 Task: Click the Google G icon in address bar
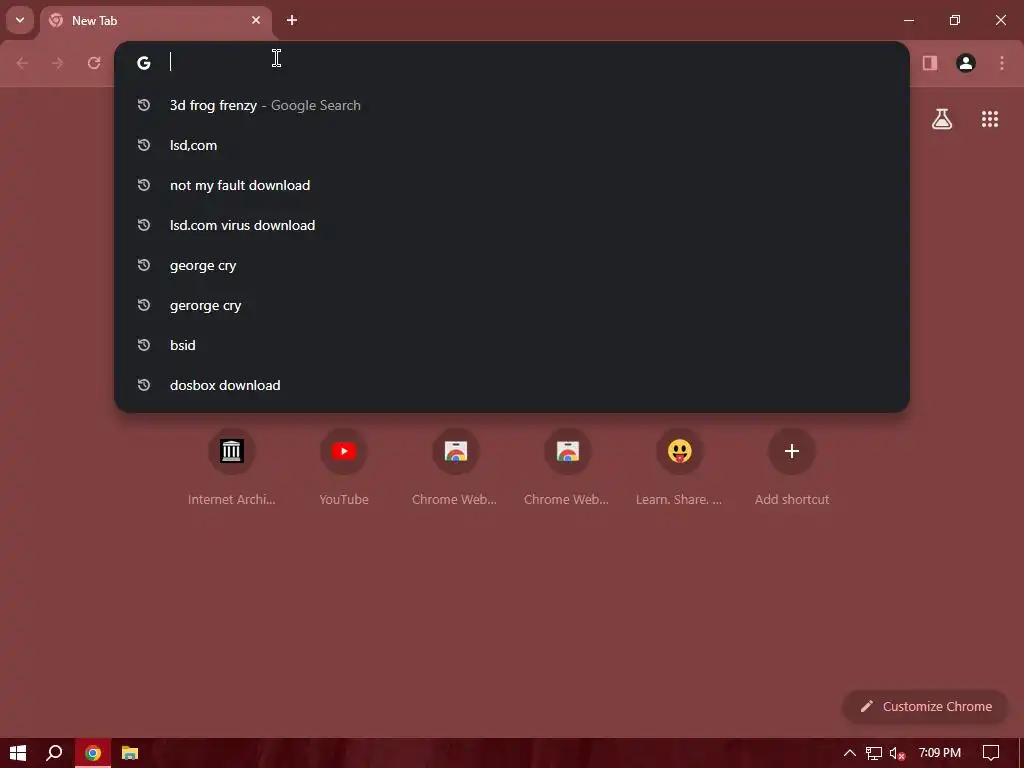coord(144,63)
